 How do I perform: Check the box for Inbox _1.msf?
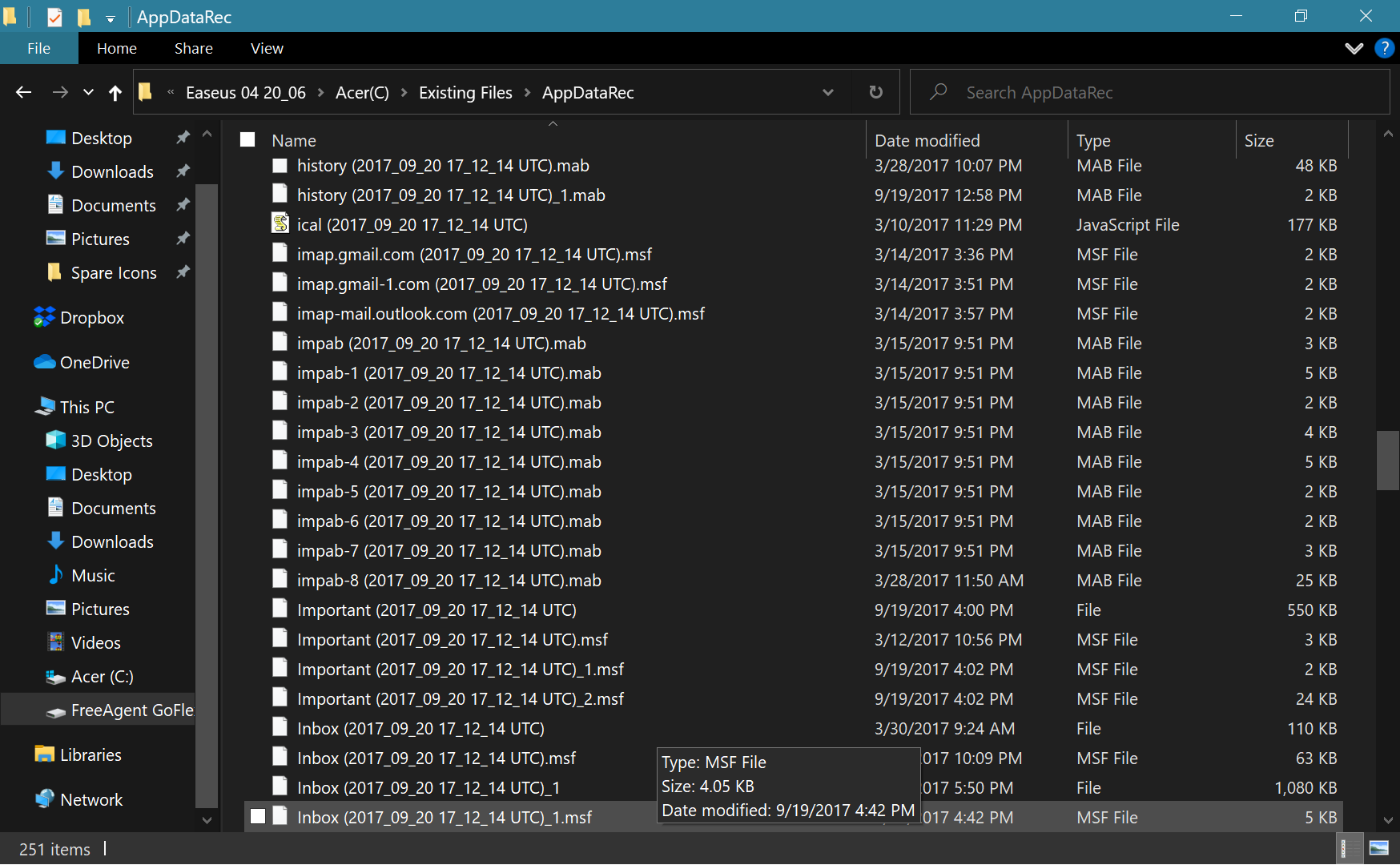(x=258, y=817)
